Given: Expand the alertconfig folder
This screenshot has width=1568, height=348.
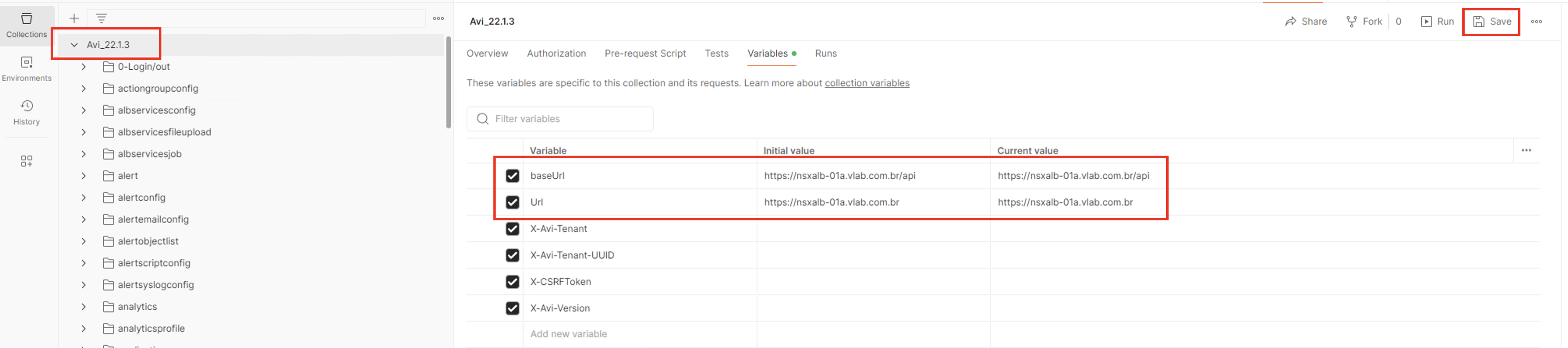Looking at the screenshot, I should pos(84,198).
